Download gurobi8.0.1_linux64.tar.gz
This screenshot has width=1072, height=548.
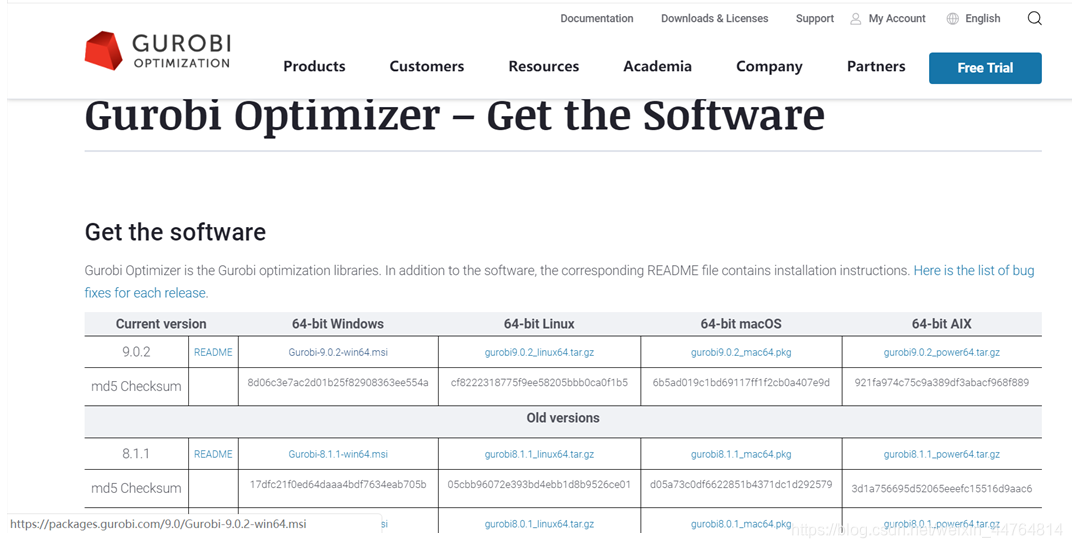click(x=539, y=524)
